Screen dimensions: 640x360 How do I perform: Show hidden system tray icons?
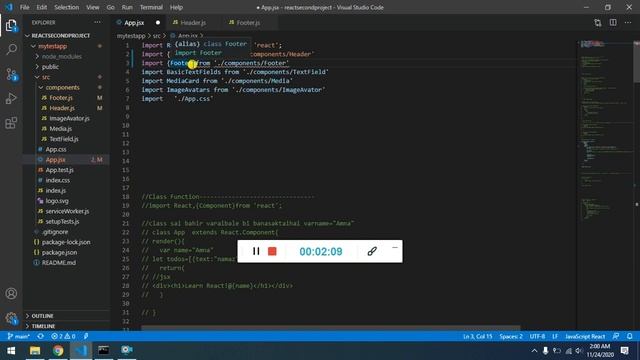[534, 351]
